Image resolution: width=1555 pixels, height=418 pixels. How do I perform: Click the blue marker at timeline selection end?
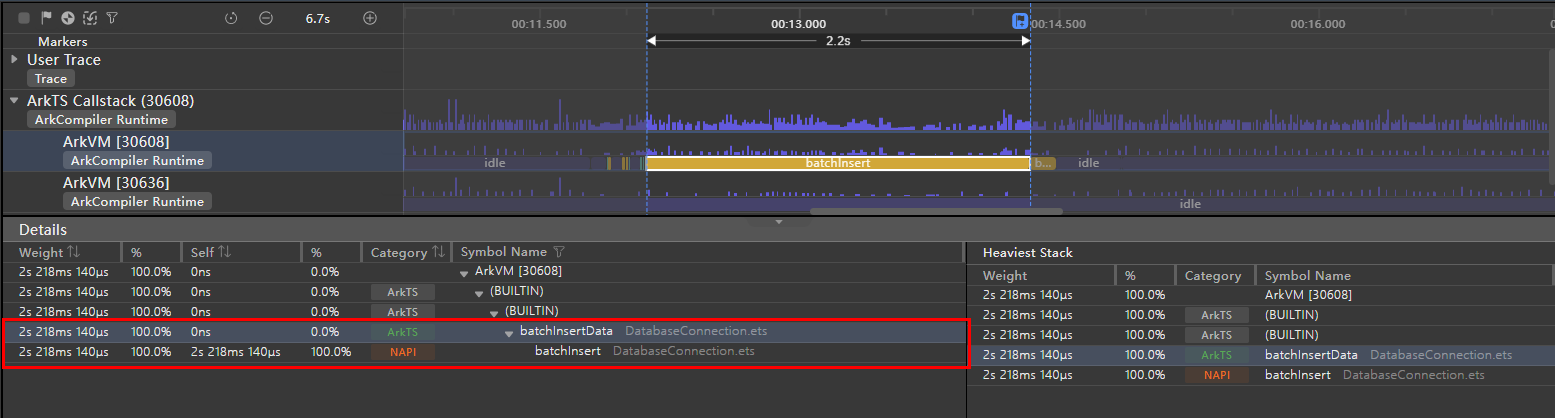coord(1019,22)
